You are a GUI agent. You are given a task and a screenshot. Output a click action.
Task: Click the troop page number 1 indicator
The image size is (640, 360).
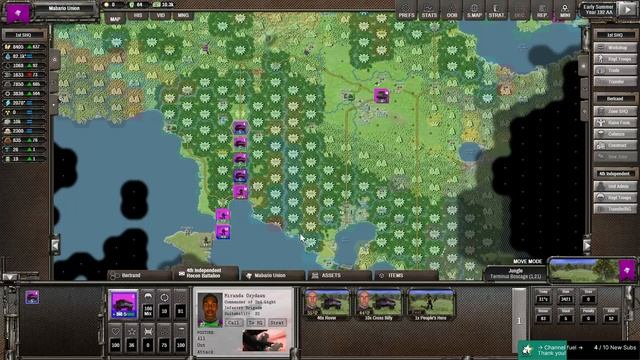pos(519,321)
